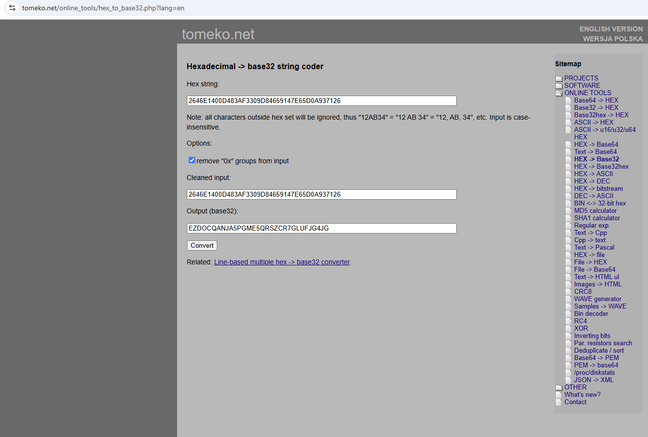The width and height of the screenshot is (648, 437).
Task: Select the Output (base32) result field
Action: pos(321,228)
